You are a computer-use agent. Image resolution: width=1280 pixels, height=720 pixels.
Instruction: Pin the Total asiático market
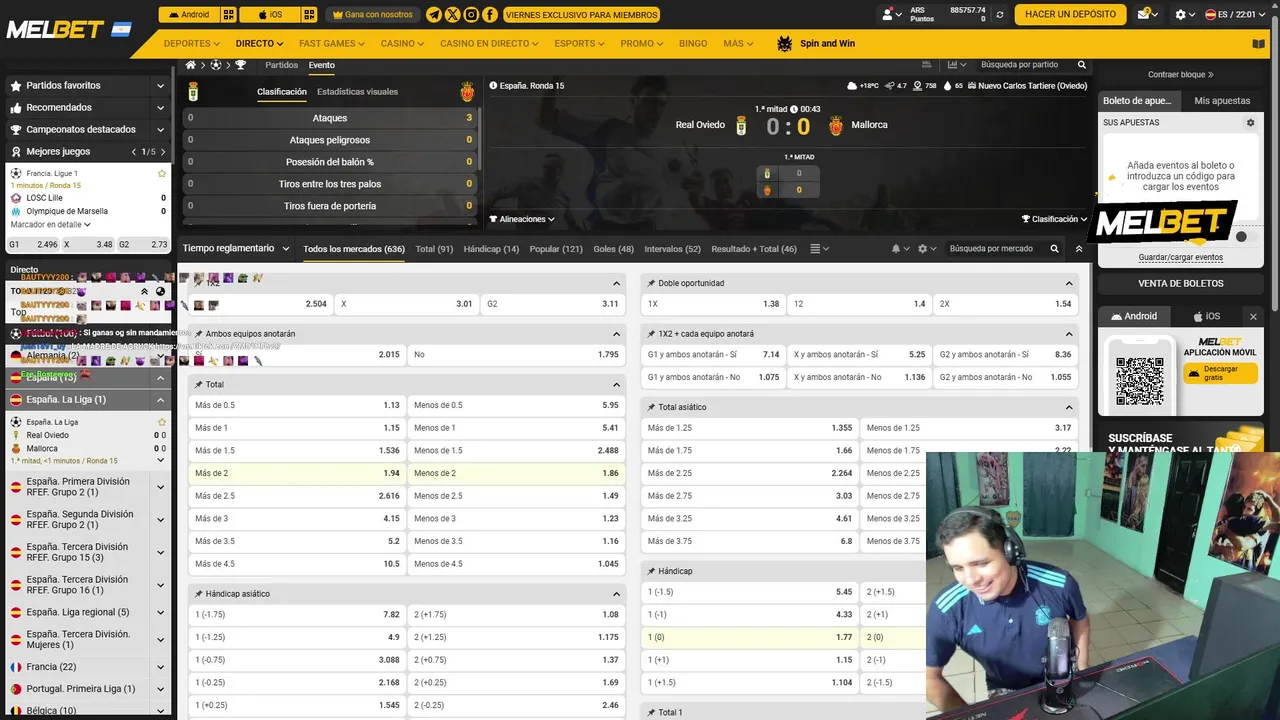tap(651, 407)
